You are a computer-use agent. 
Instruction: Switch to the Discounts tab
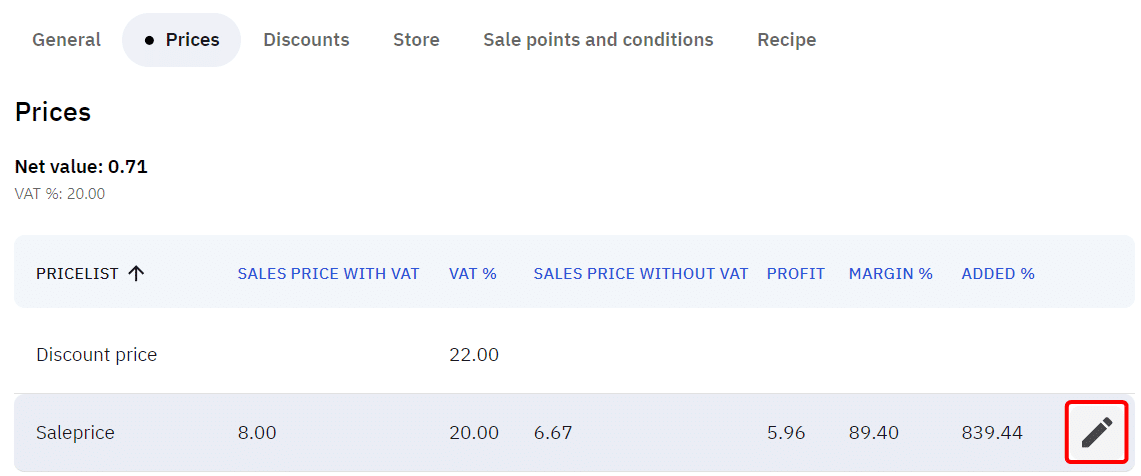(x=306, y=40)
